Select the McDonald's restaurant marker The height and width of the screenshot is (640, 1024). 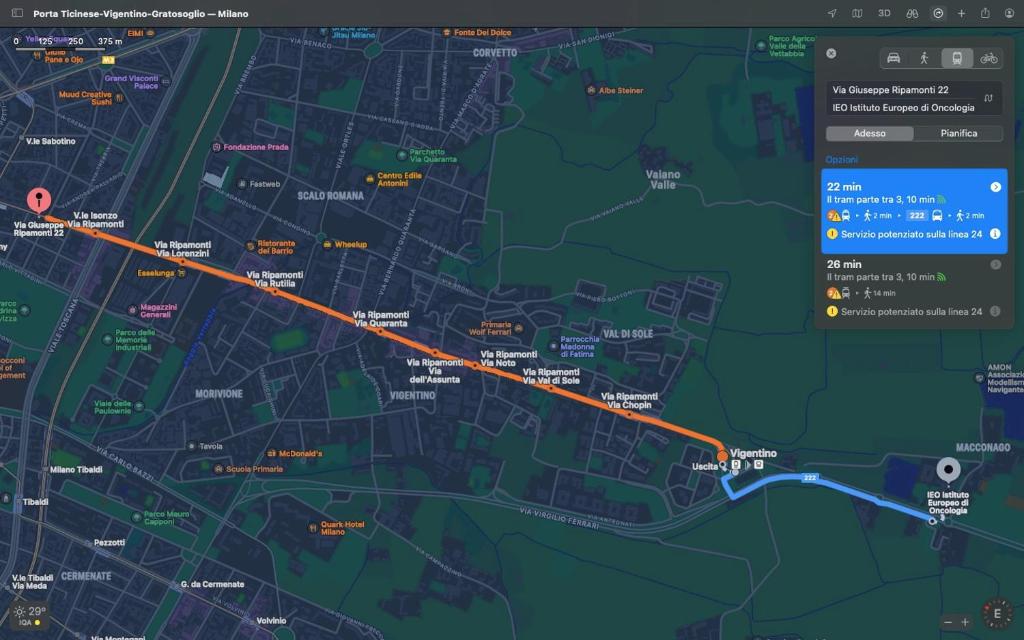click(272, 453)
